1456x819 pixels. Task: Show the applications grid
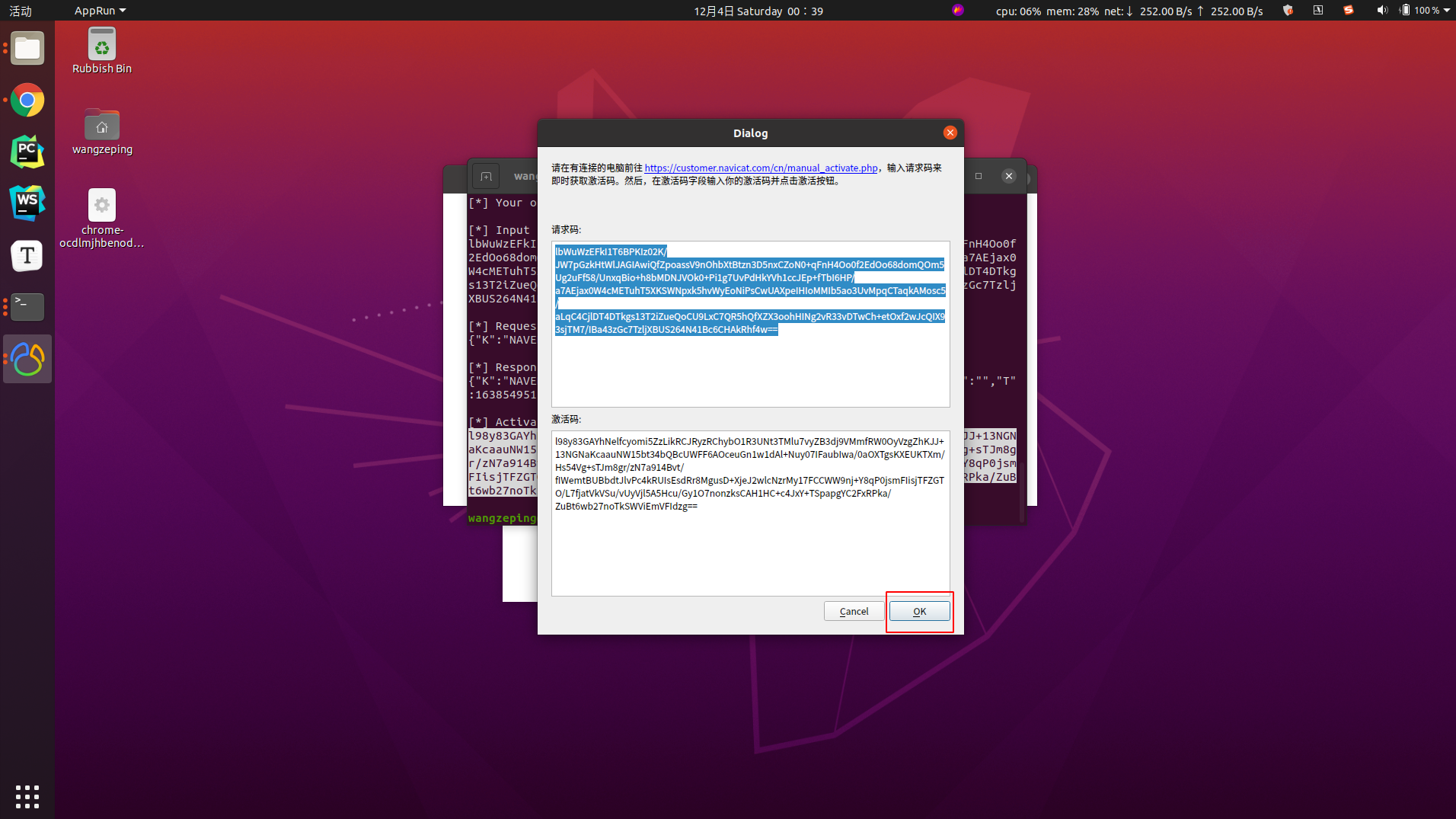(x=27, y=796)
